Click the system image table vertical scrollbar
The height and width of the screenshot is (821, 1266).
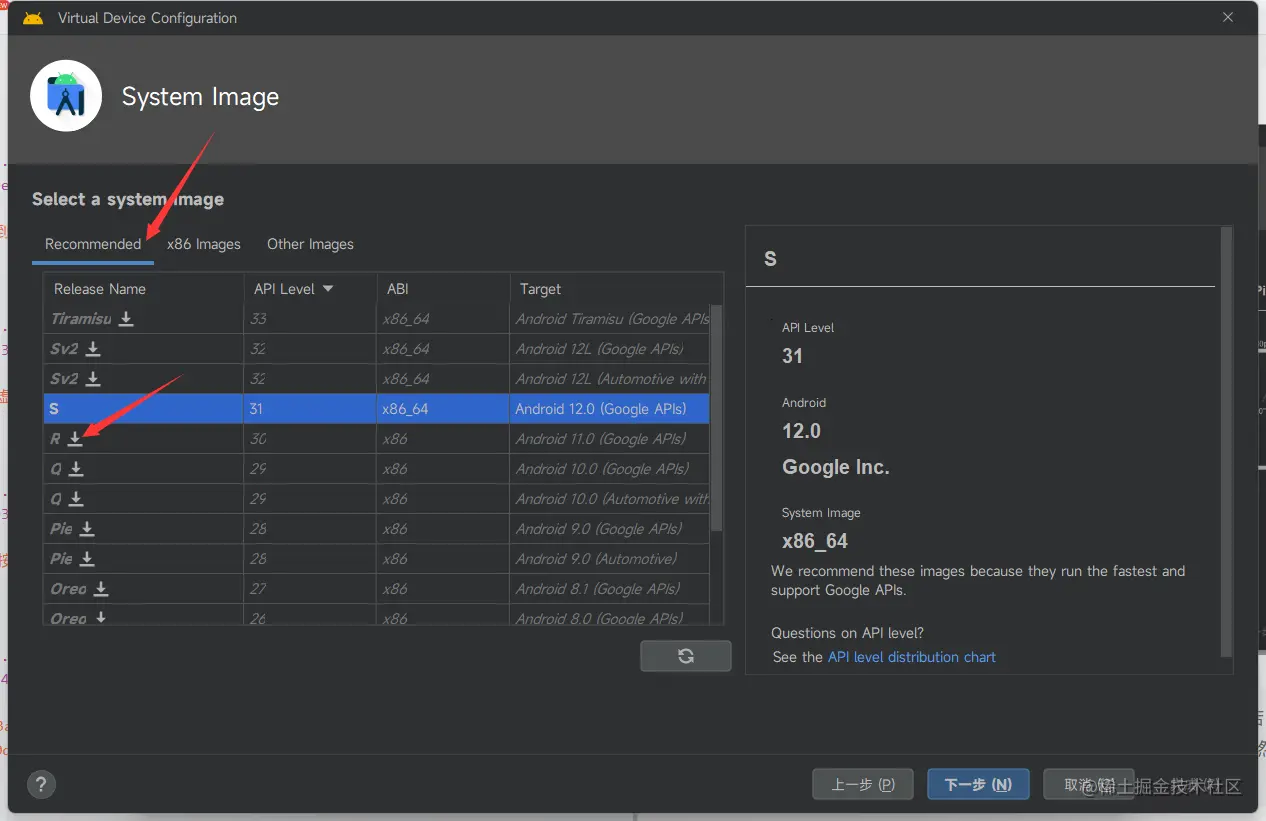pyautogui.click(x=716, y=420)
